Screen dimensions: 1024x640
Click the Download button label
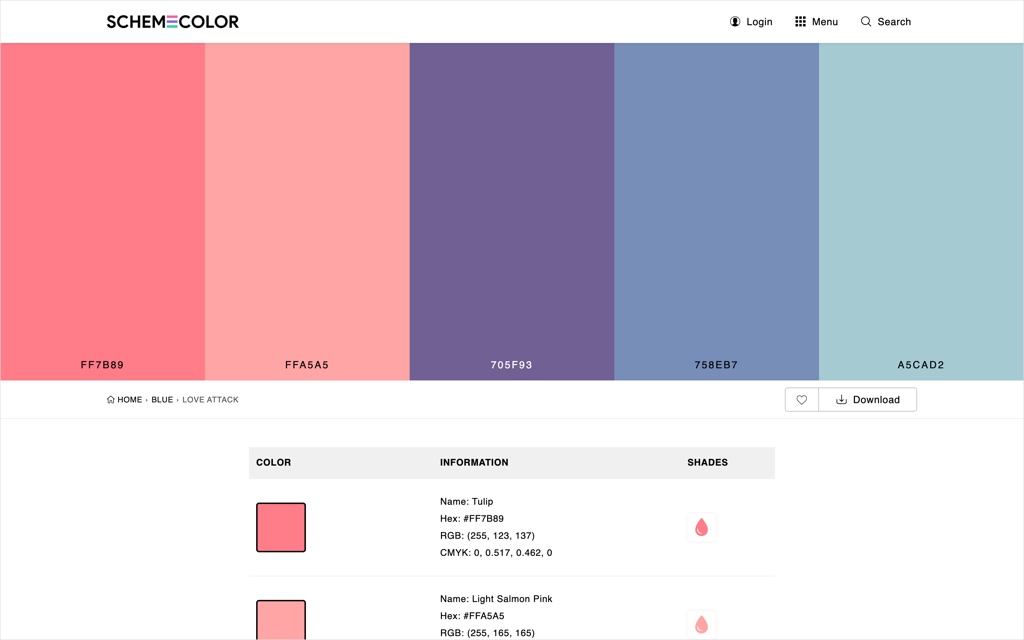(x=876, y=400)
